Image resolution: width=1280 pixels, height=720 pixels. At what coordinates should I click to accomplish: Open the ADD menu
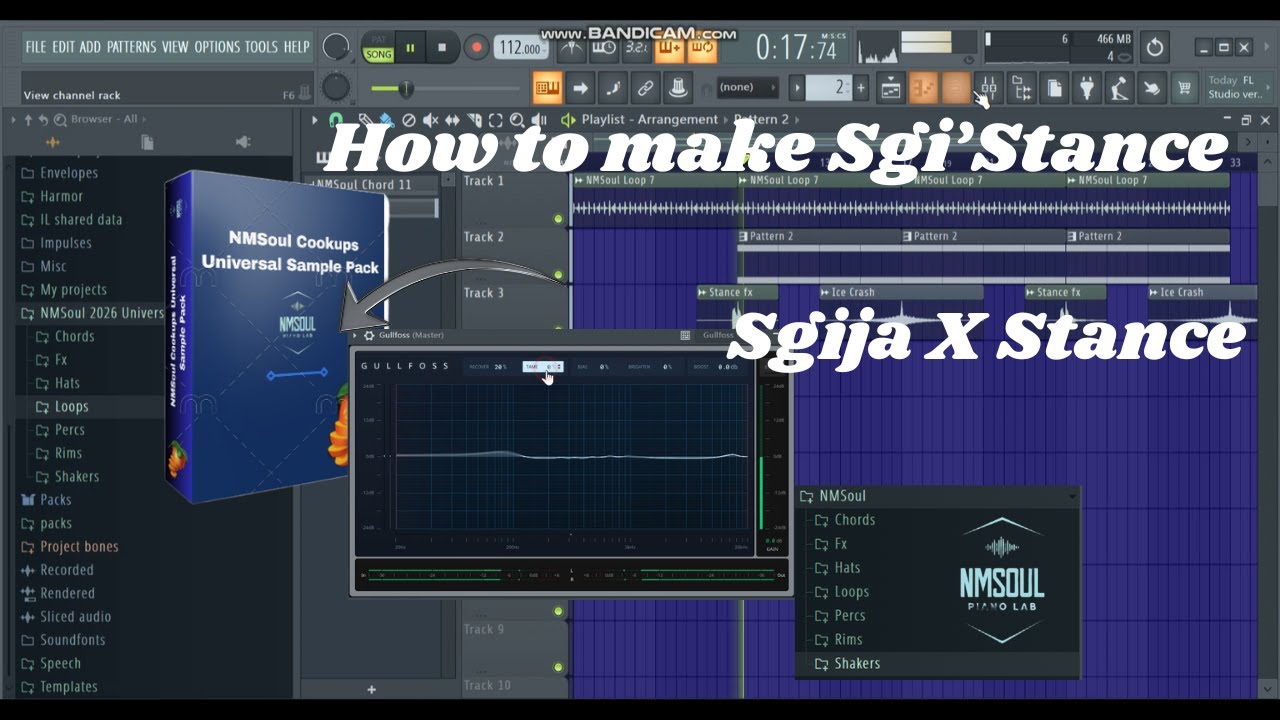(91, 47)
